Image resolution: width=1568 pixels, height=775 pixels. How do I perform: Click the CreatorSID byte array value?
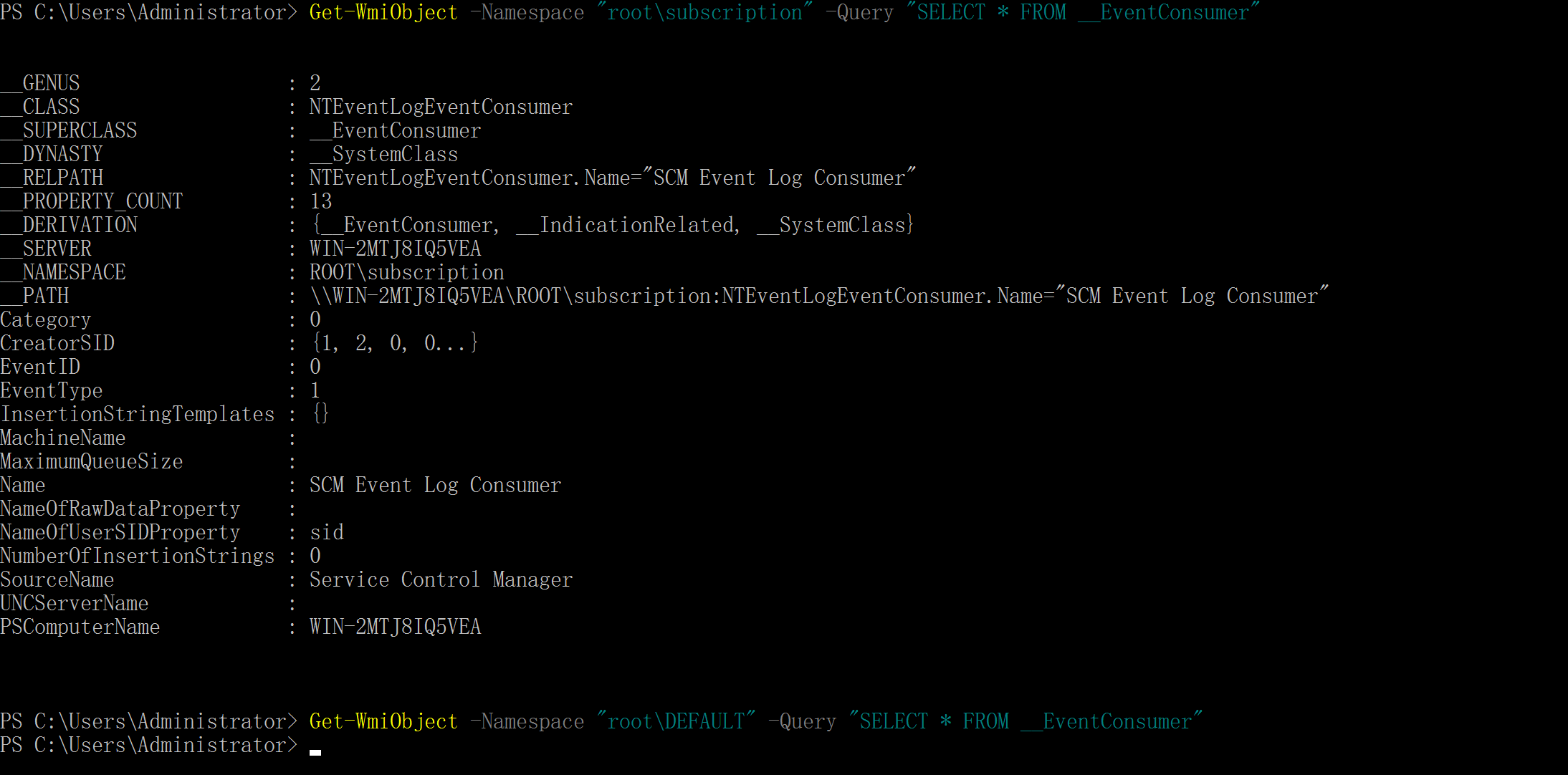point(395,343)
